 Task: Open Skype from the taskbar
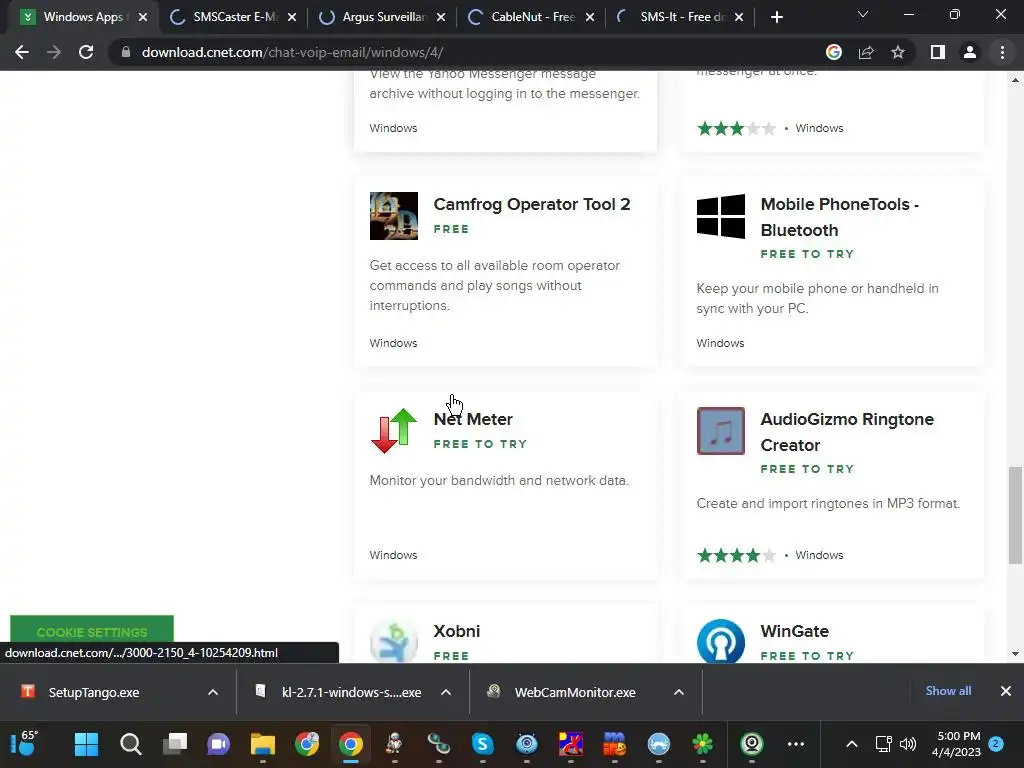tap(483, 744)
